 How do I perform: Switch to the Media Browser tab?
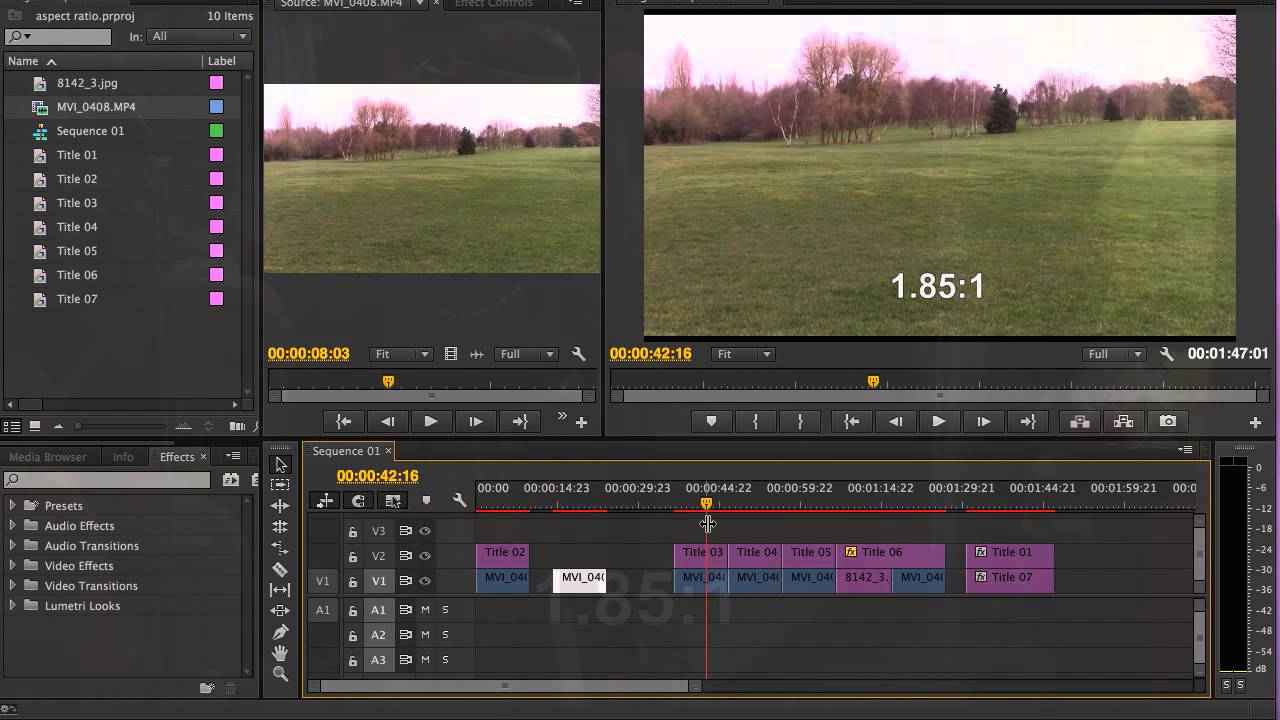[48, 457]
